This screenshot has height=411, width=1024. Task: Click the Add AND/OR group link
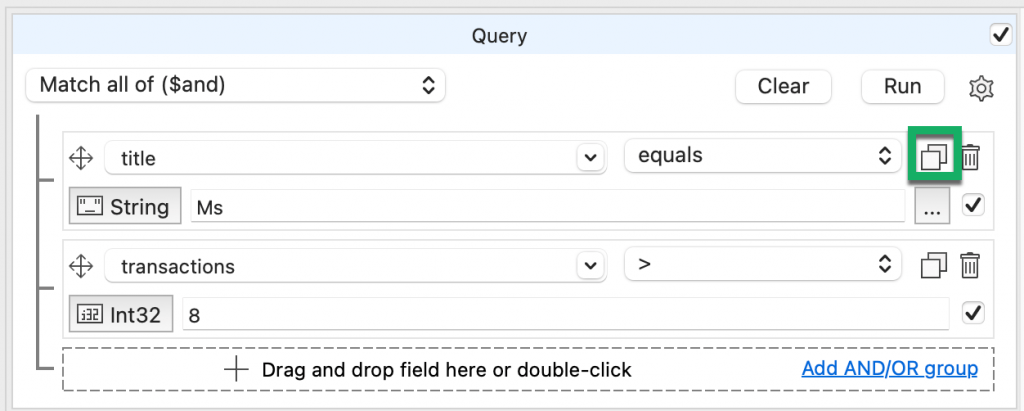889,369
